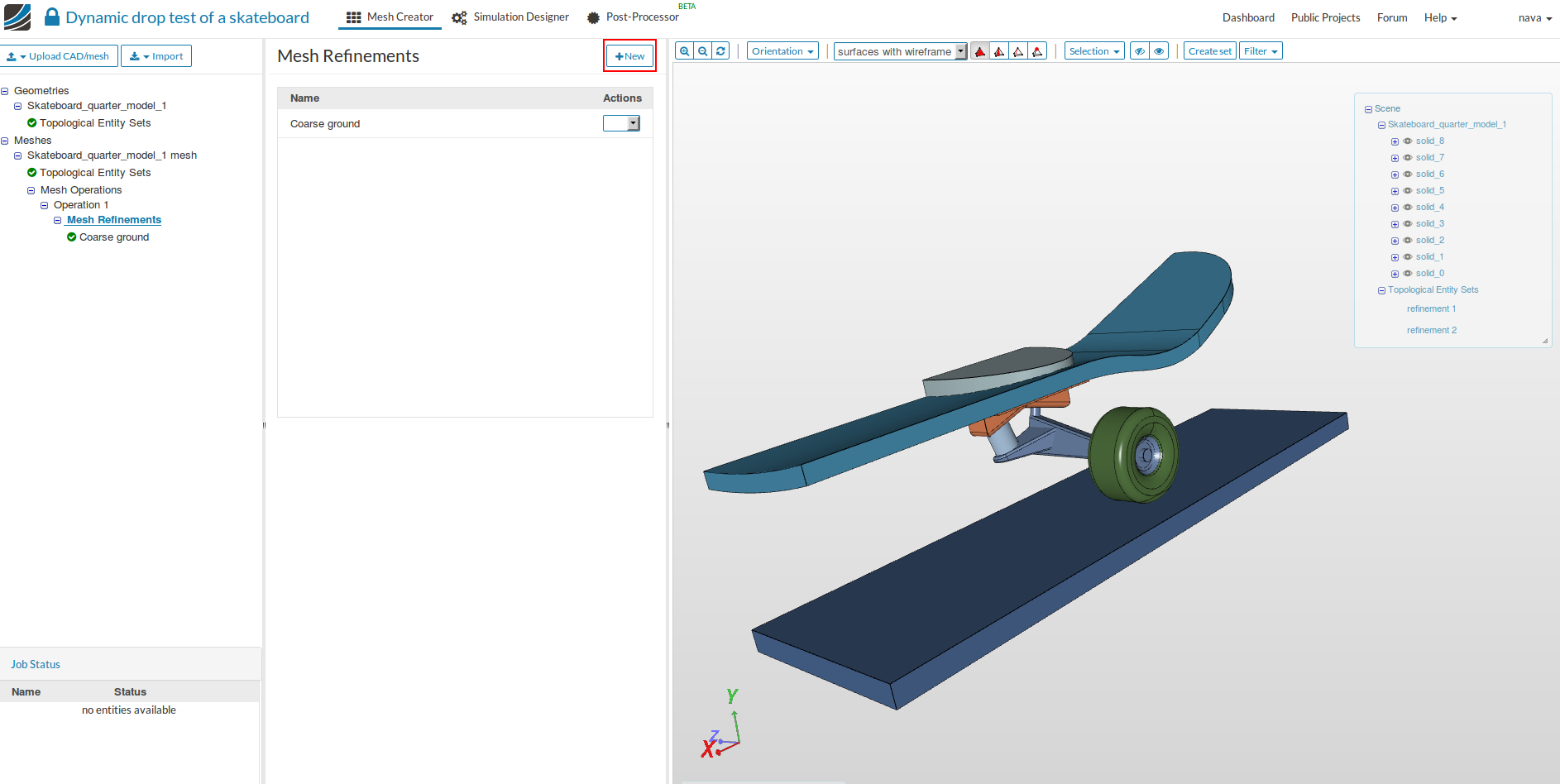
Task: Toggle visibility of solid_2
Action: click(x=1408, y=241)
